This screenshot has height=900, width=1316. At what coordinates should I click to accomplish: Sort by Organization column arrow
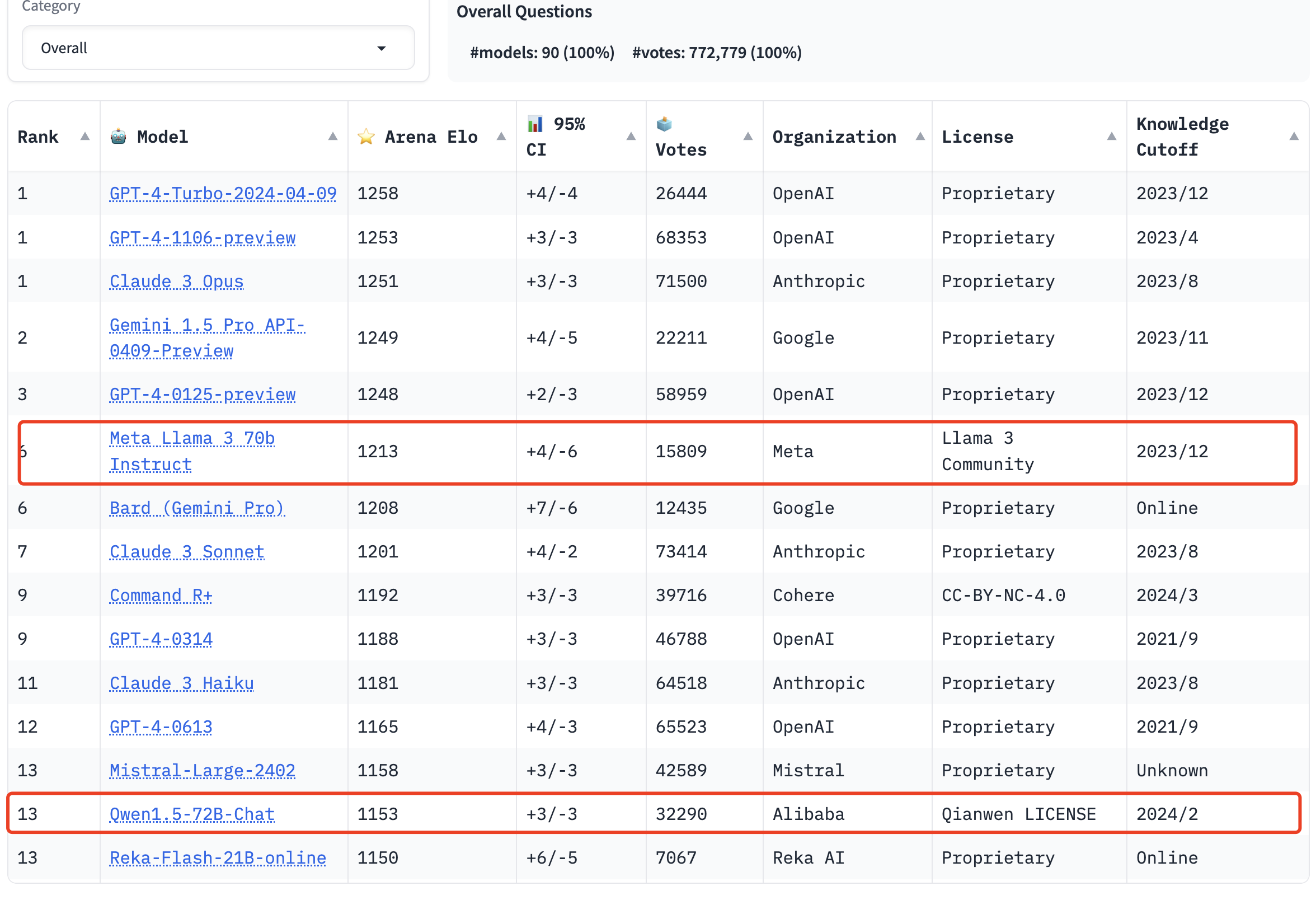920,137
